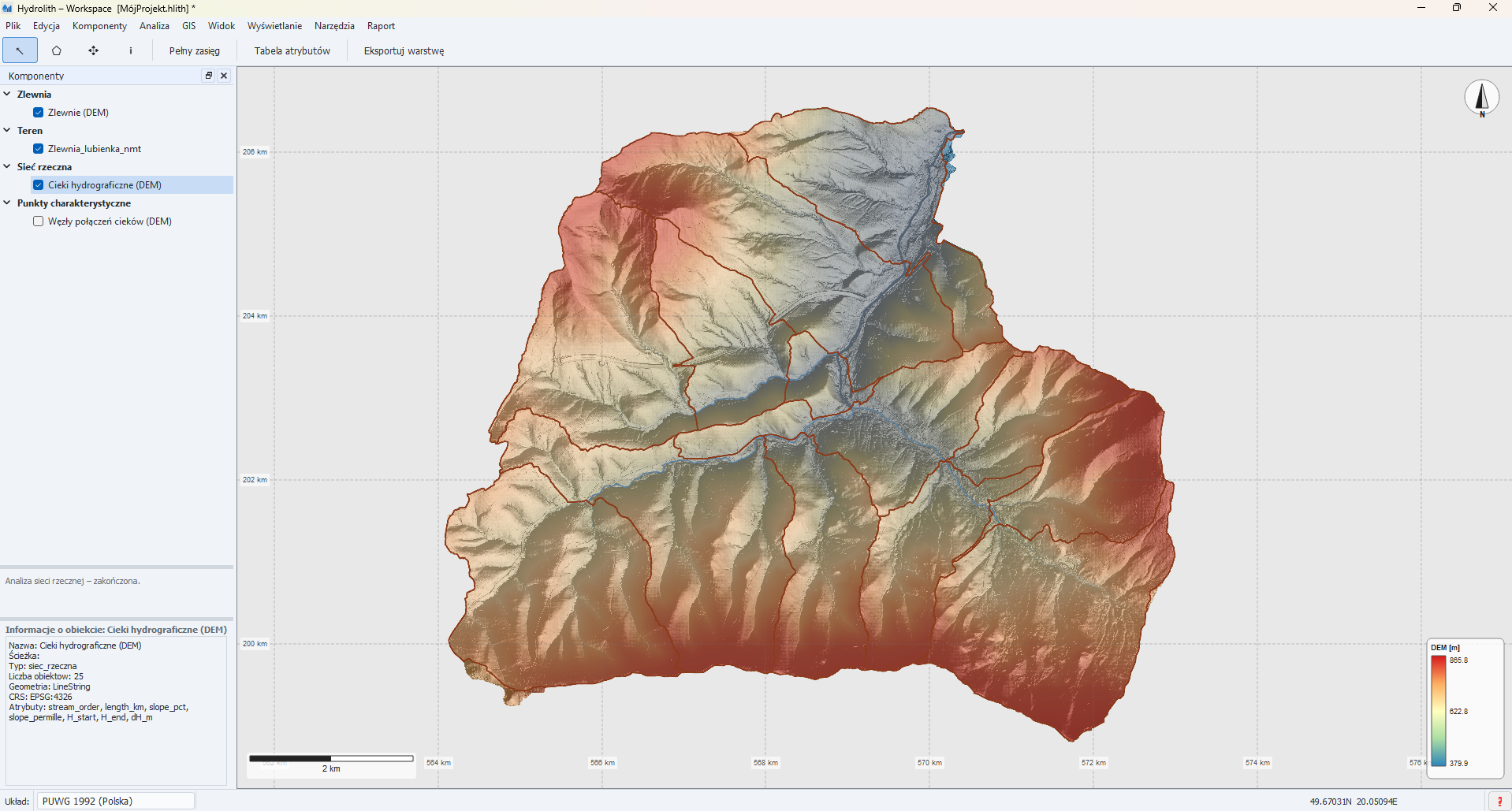Activate the pan/move map tool
This screenshot has height=811, width=1512.
pos(94,50)
